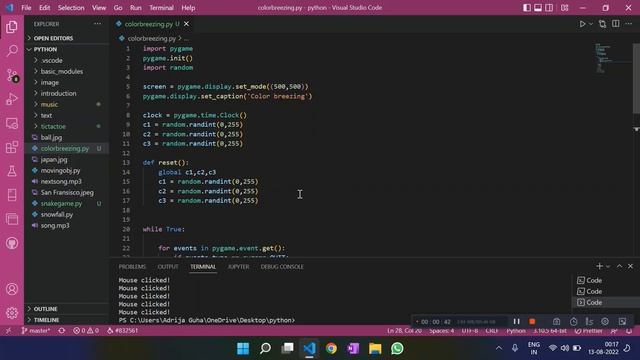Image resolution: width=640 pixels, height=360 pixels.
Task: Open snakegame.py in the explorer
Action: click(x=67, y=203)
